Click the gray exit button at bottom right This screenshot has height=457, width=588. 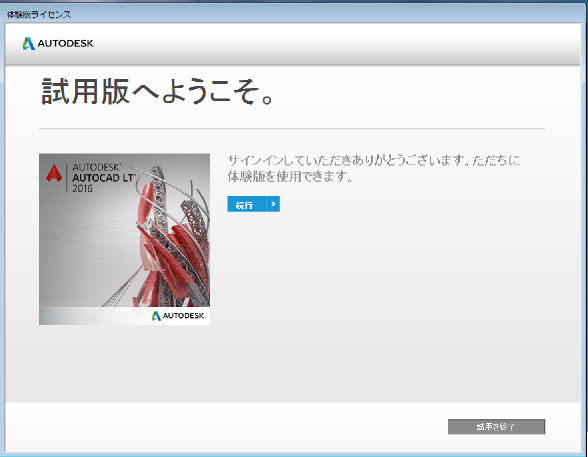[x=496, y=427]
